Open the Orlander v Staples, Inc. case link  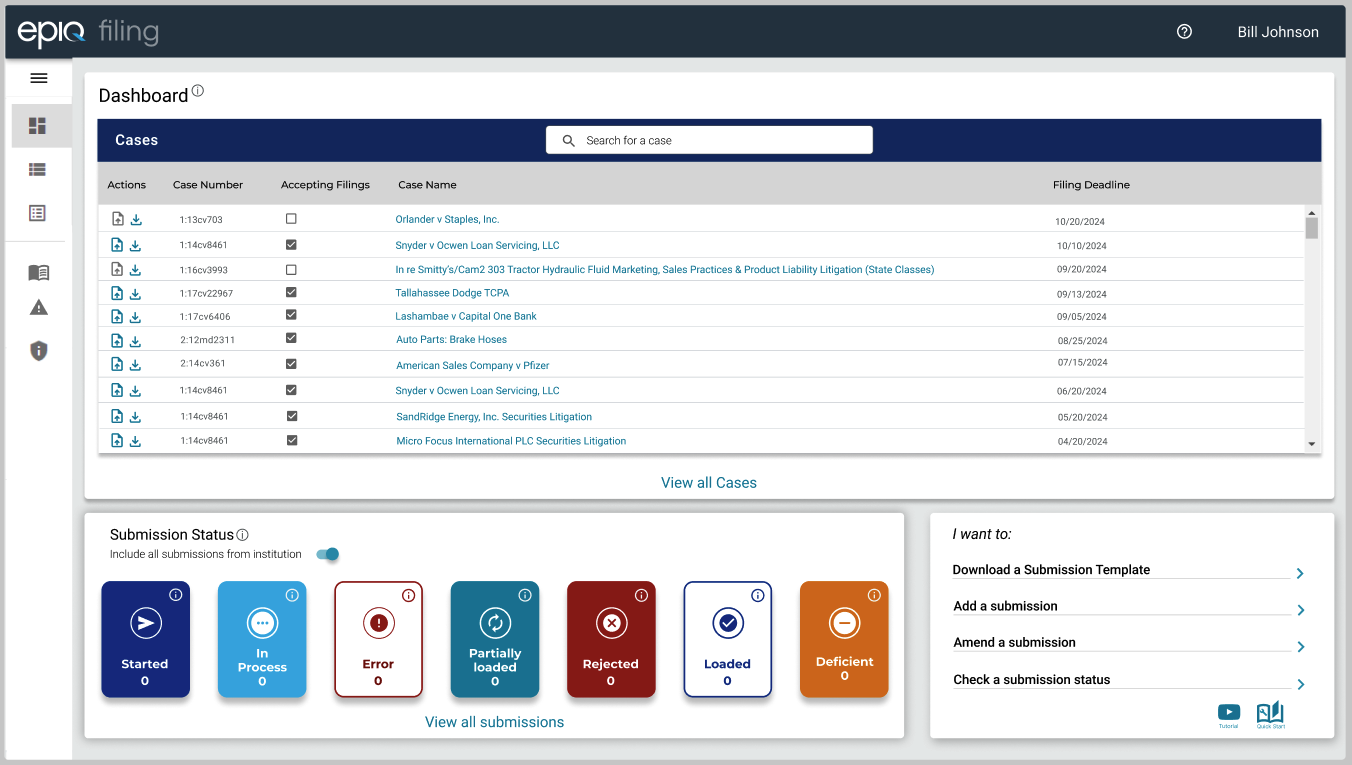coord(447,219)
